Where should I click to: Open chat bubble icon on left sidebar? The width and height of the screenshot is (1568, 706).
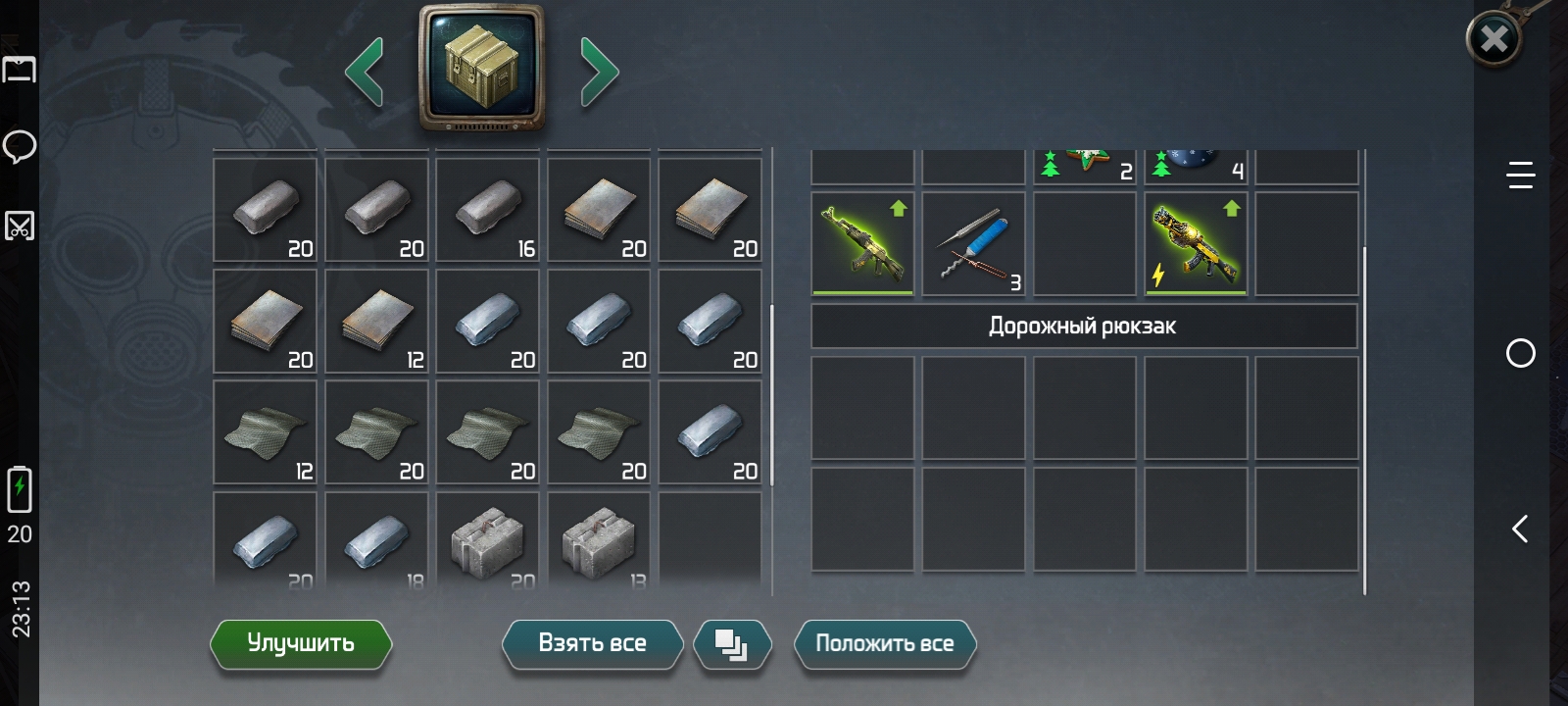20,147
